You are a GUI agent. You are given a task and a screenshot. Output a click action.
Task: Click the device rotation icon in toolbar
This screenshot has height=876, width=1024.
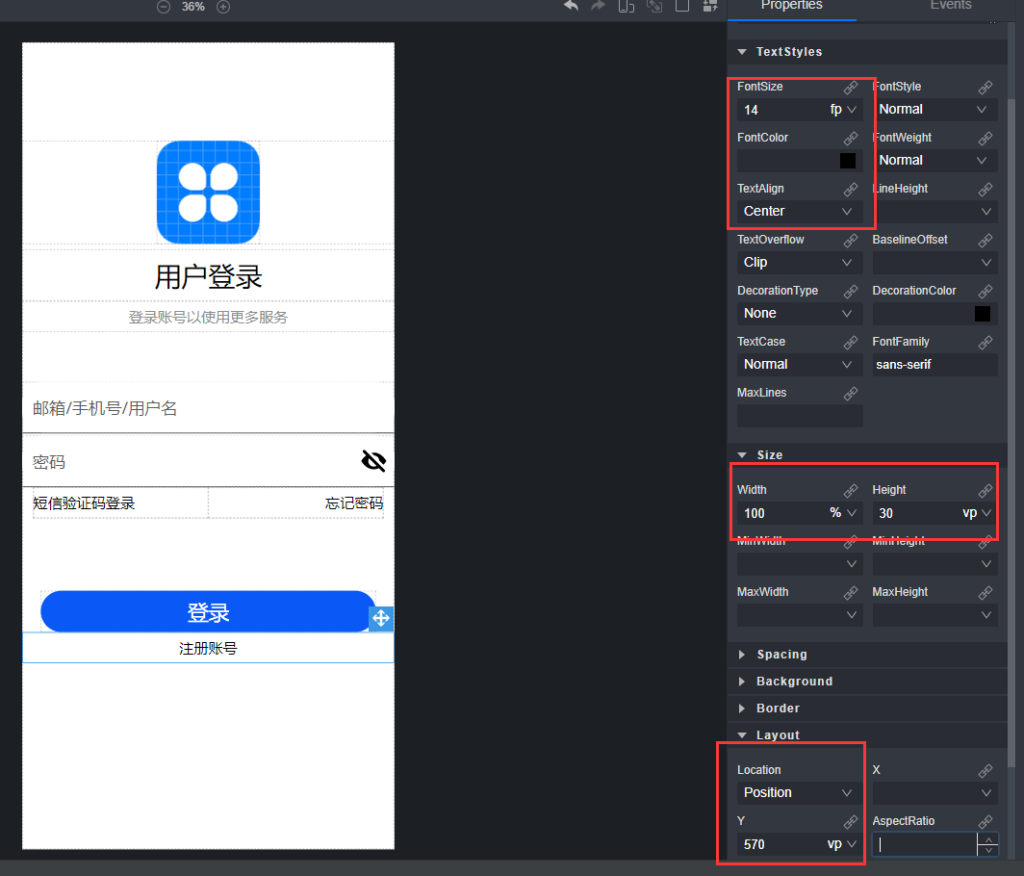626,7
